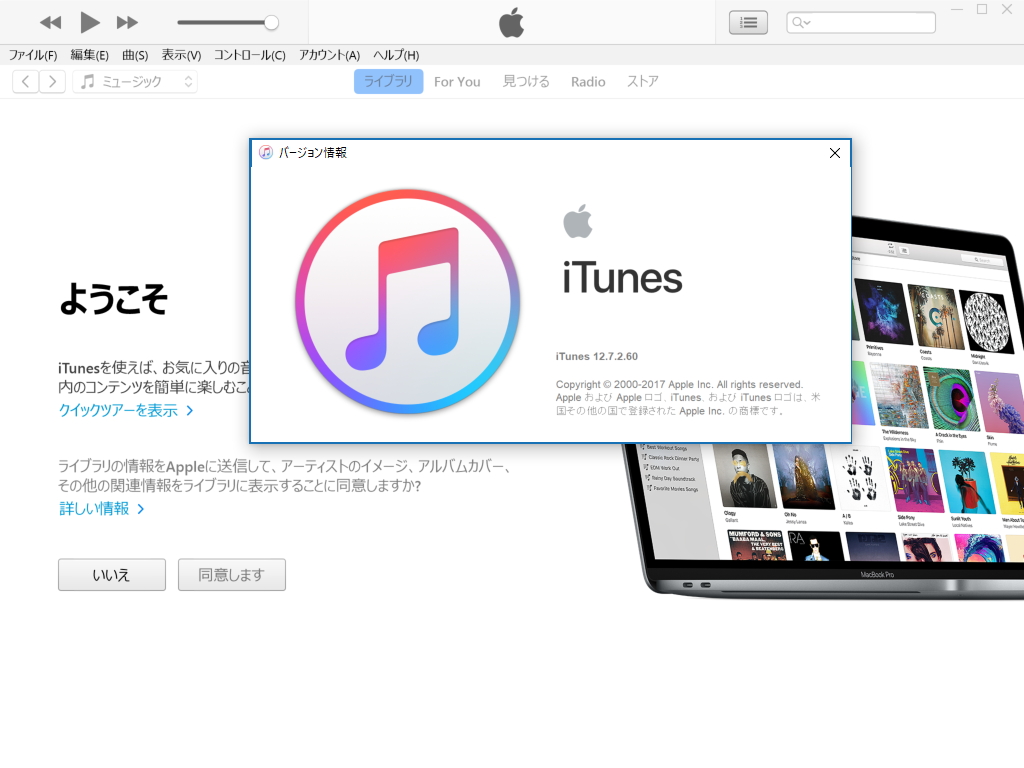Viewport: 1024px width, 768px height.
Task: Click the forward navigation arrow
Action: (52, 81)
